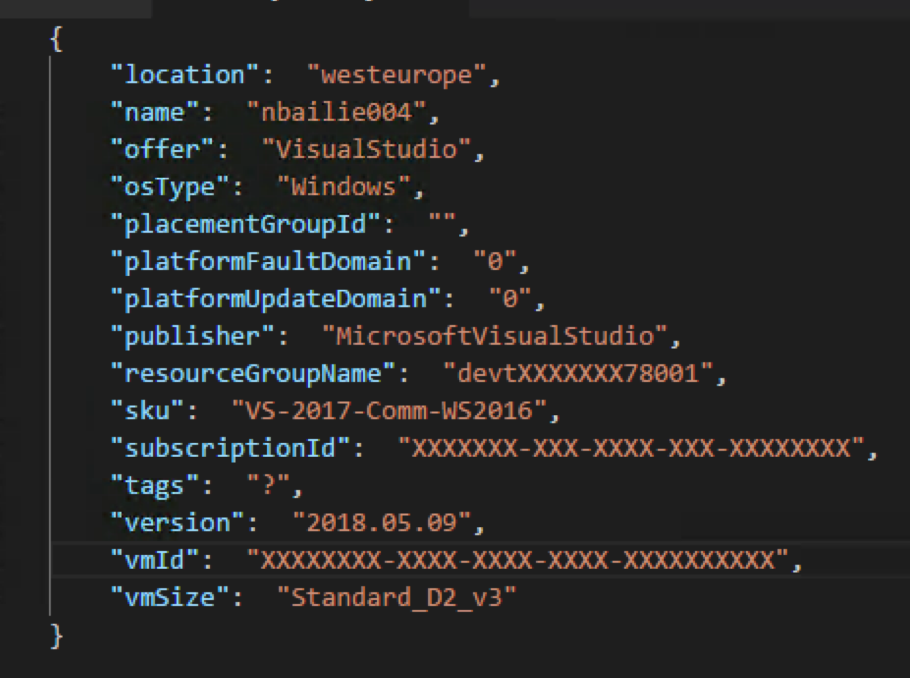This screenshot has width=910, height=678.
Task: Select the platformFaultDomain value "0"
Action: point(495,261)
